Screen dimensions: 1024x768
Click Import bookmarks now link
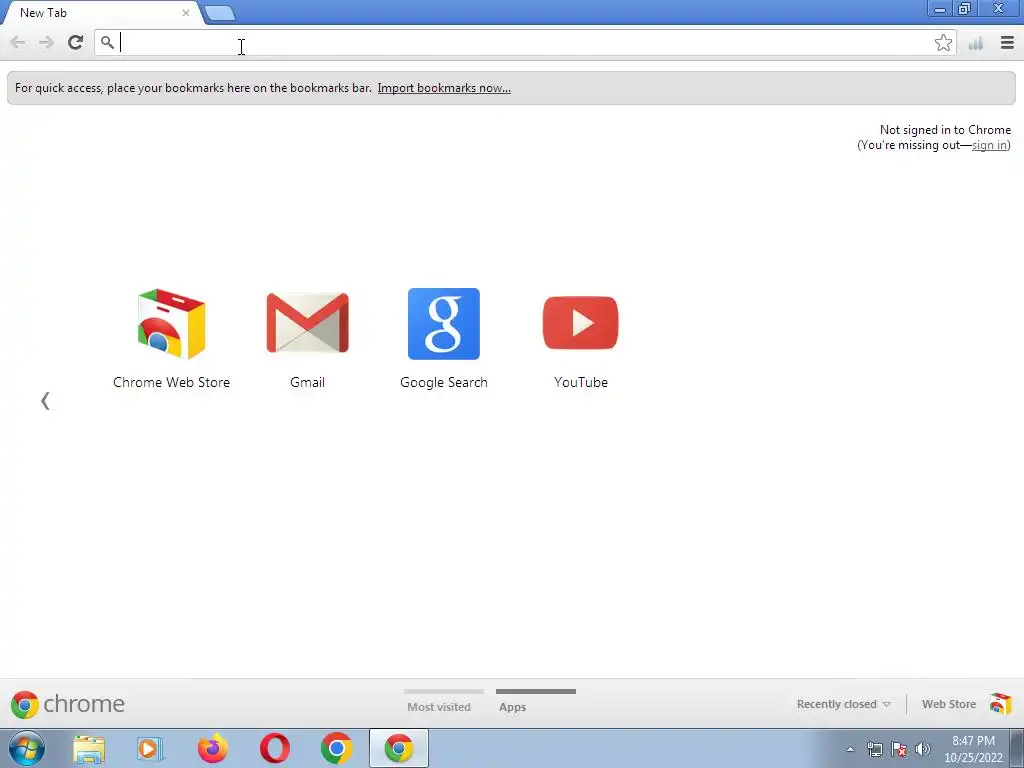[x=444, y=88]
